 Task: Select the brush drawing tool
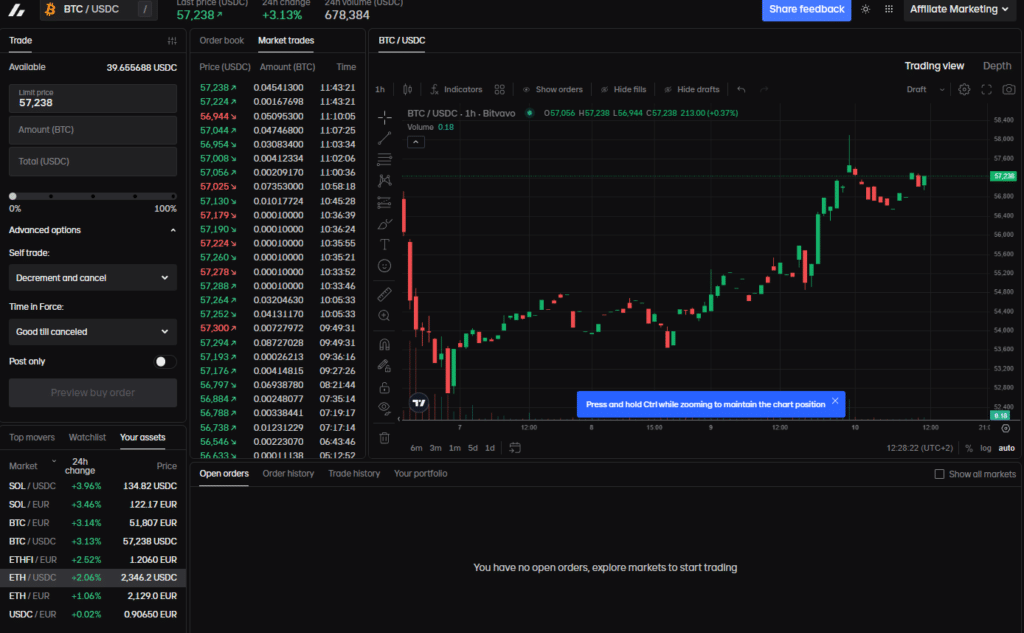(385, 224)
